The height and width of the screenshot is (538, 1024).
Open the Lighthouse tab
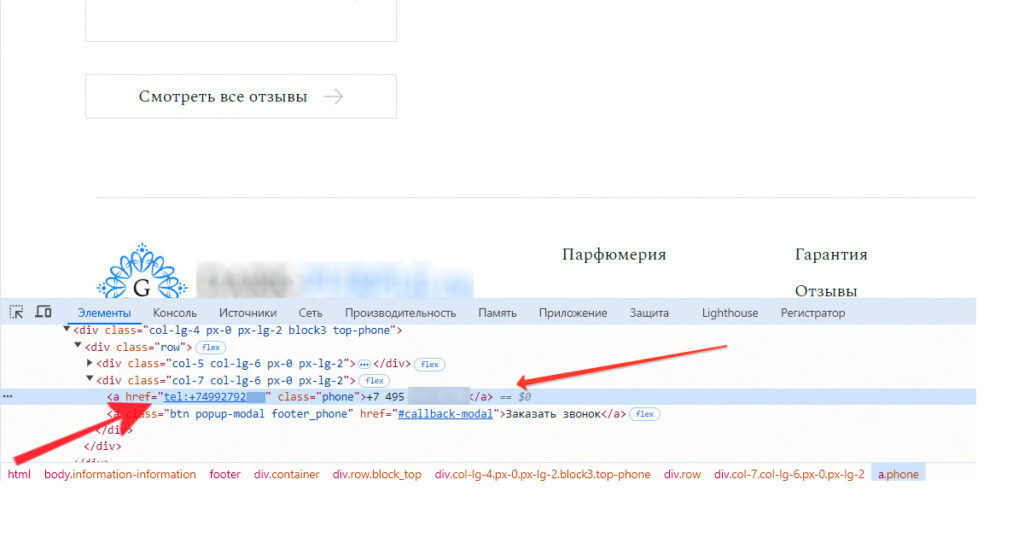pos(729,313)
